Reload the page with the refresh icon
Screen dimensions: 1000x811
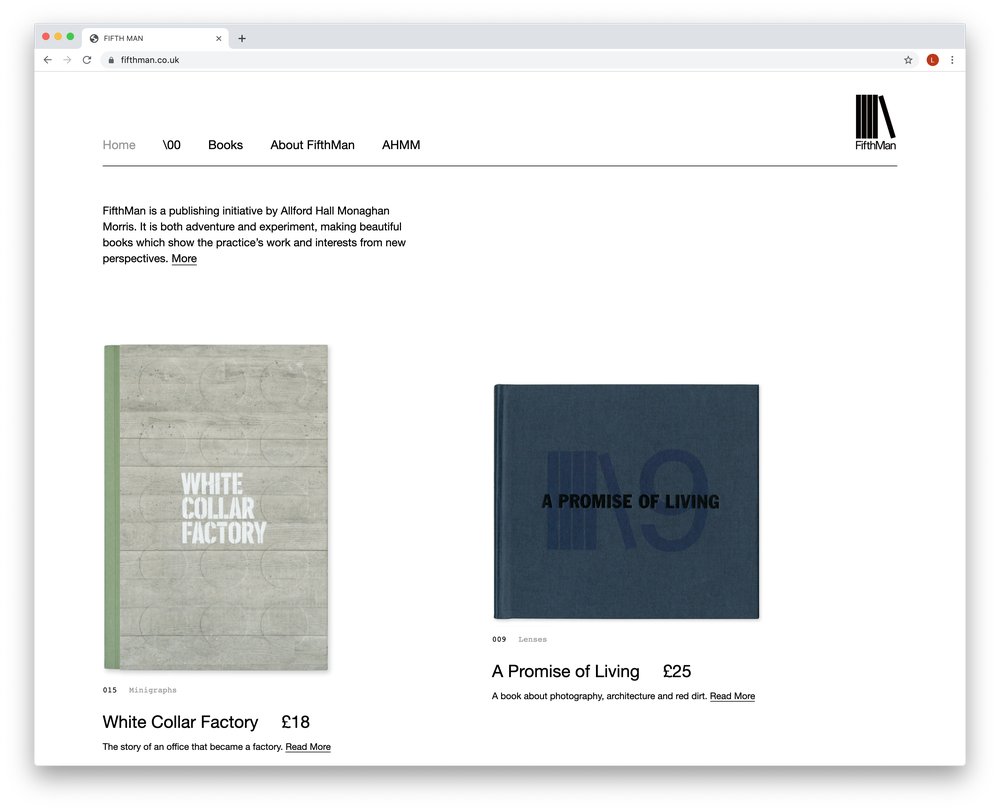click(87, 60)
